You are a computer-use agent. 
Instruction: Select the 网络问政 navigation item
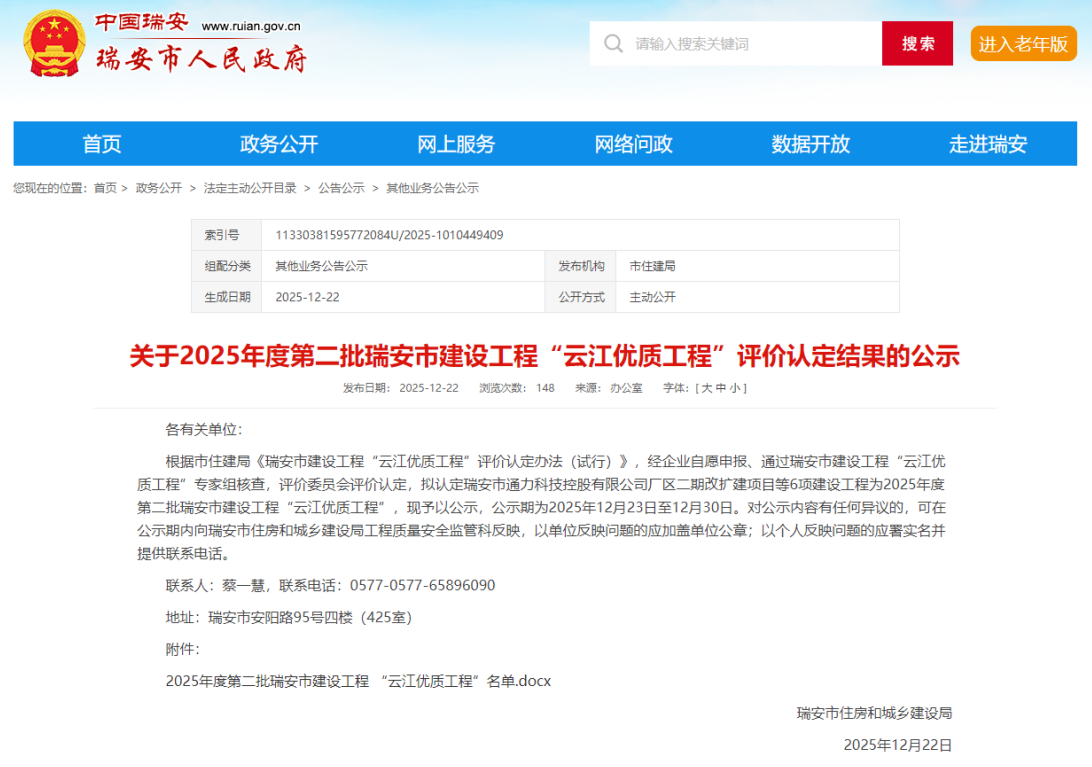pyautogui.click(x=634, y=144)
